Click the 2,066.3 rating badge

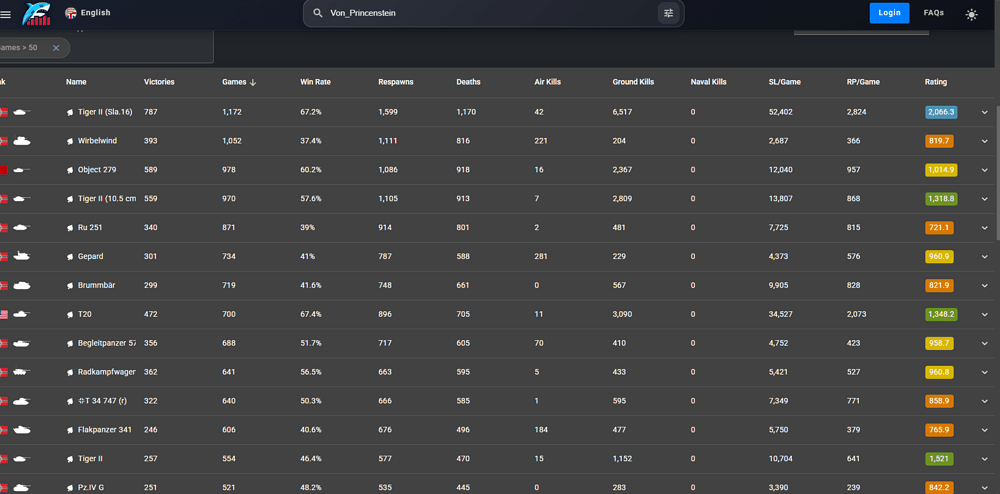940,112
